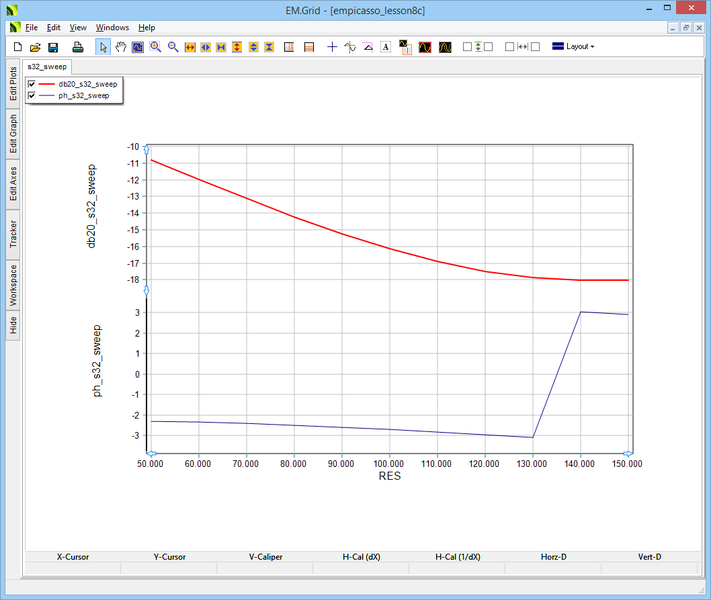Click the Open folder icon
711x600 pixels.
coord(35,47)
